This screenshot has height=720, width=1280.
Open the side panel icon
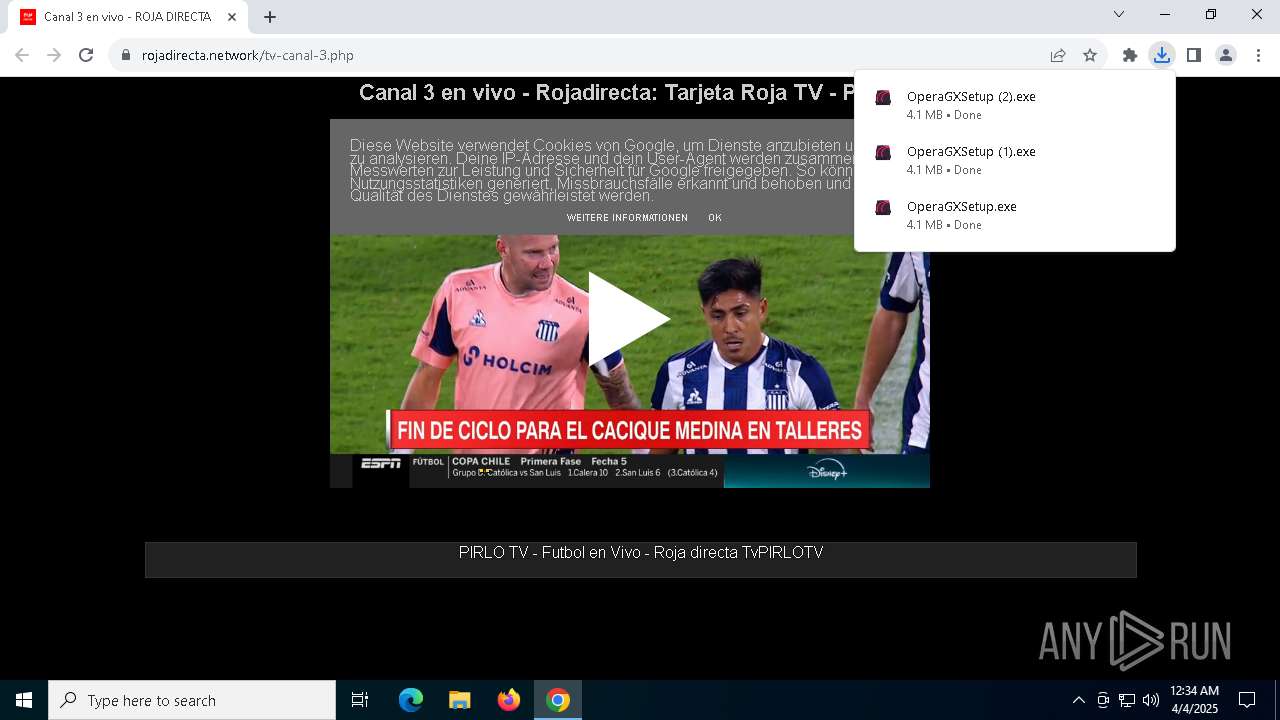point(1194,55)
